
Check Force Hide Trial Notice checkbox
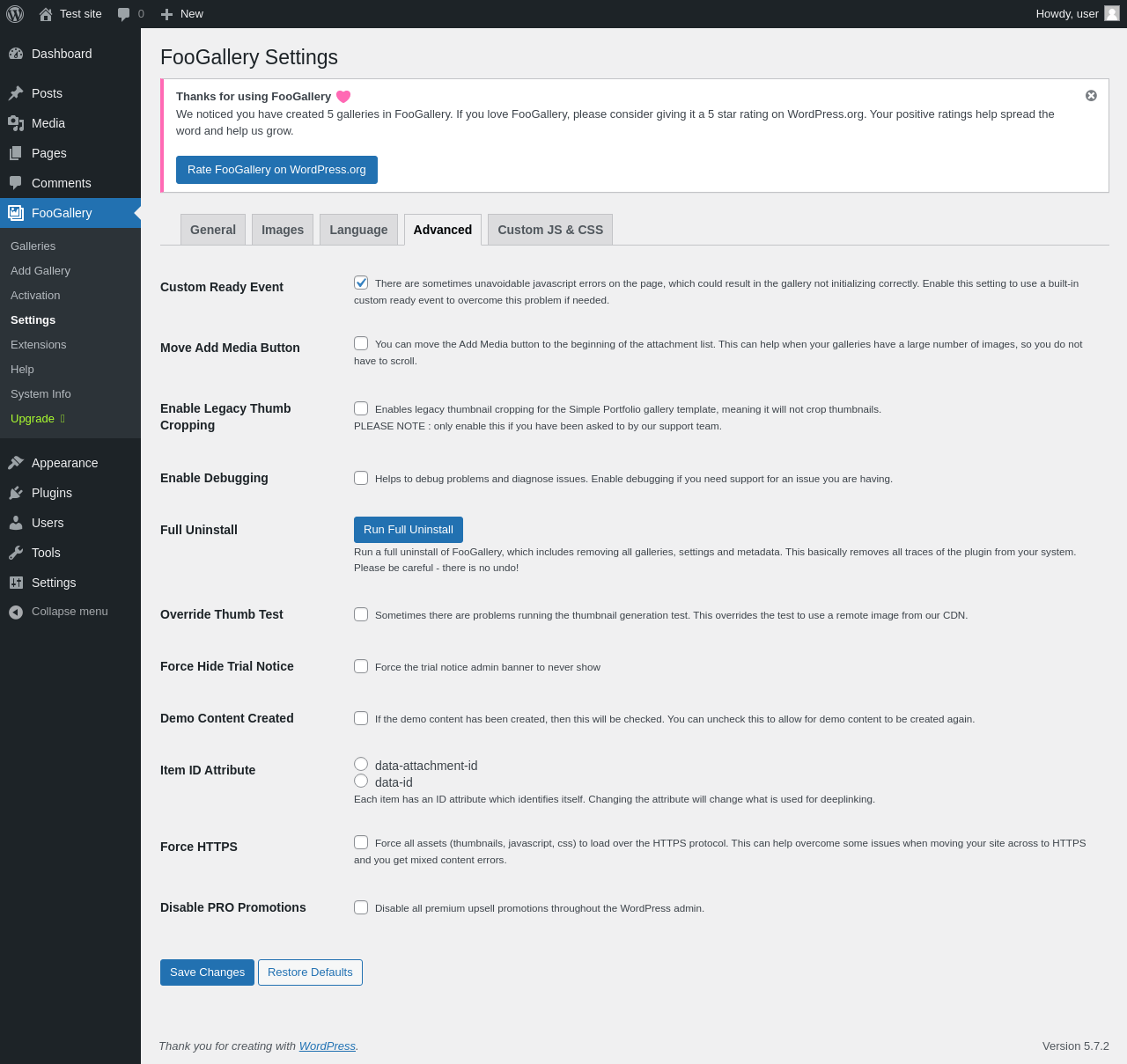point(361,666)
